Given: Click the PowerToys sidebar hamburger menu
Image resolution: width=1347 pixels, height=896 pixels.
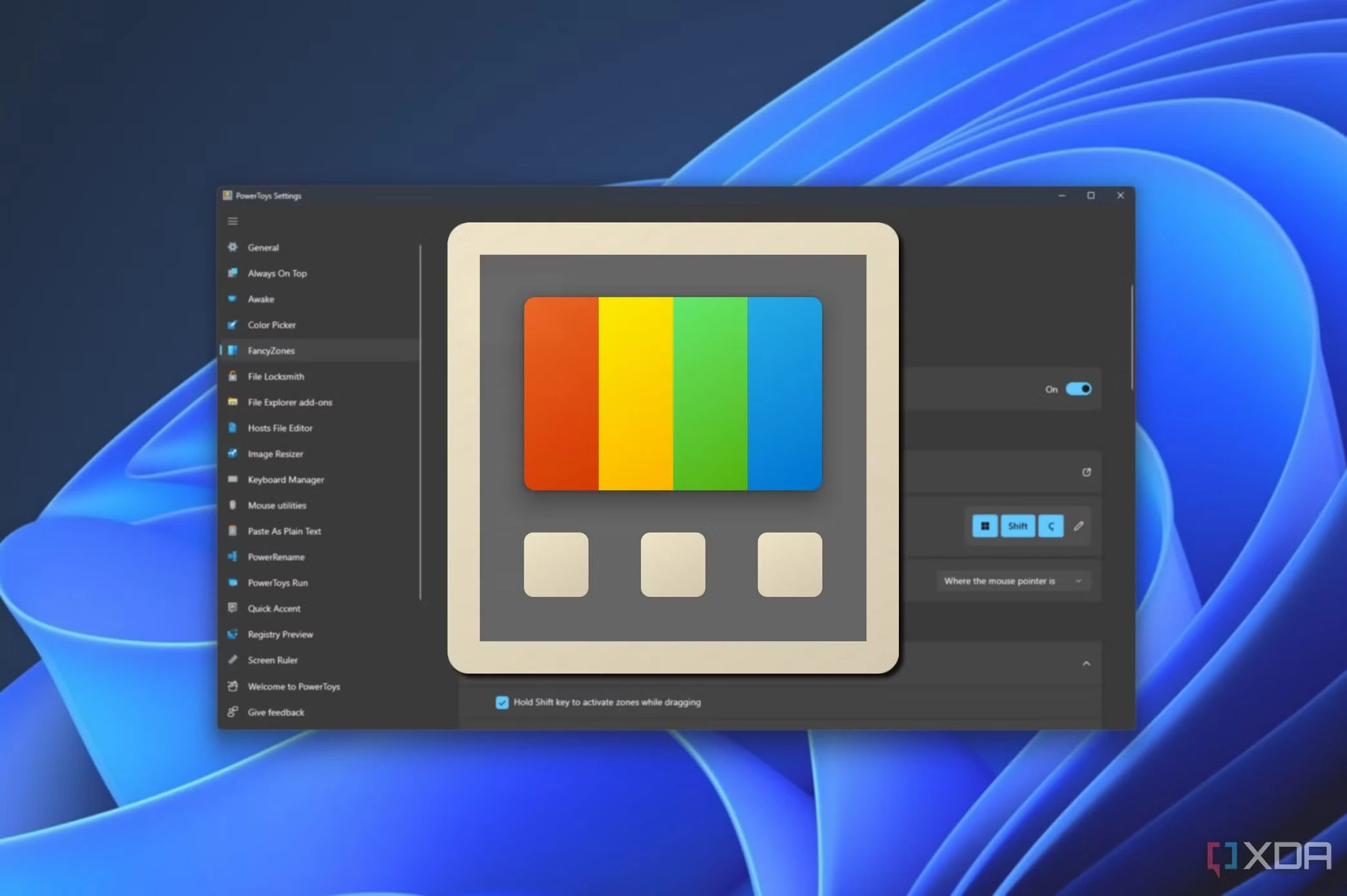Looking at the screenshot, I should 232,221.
